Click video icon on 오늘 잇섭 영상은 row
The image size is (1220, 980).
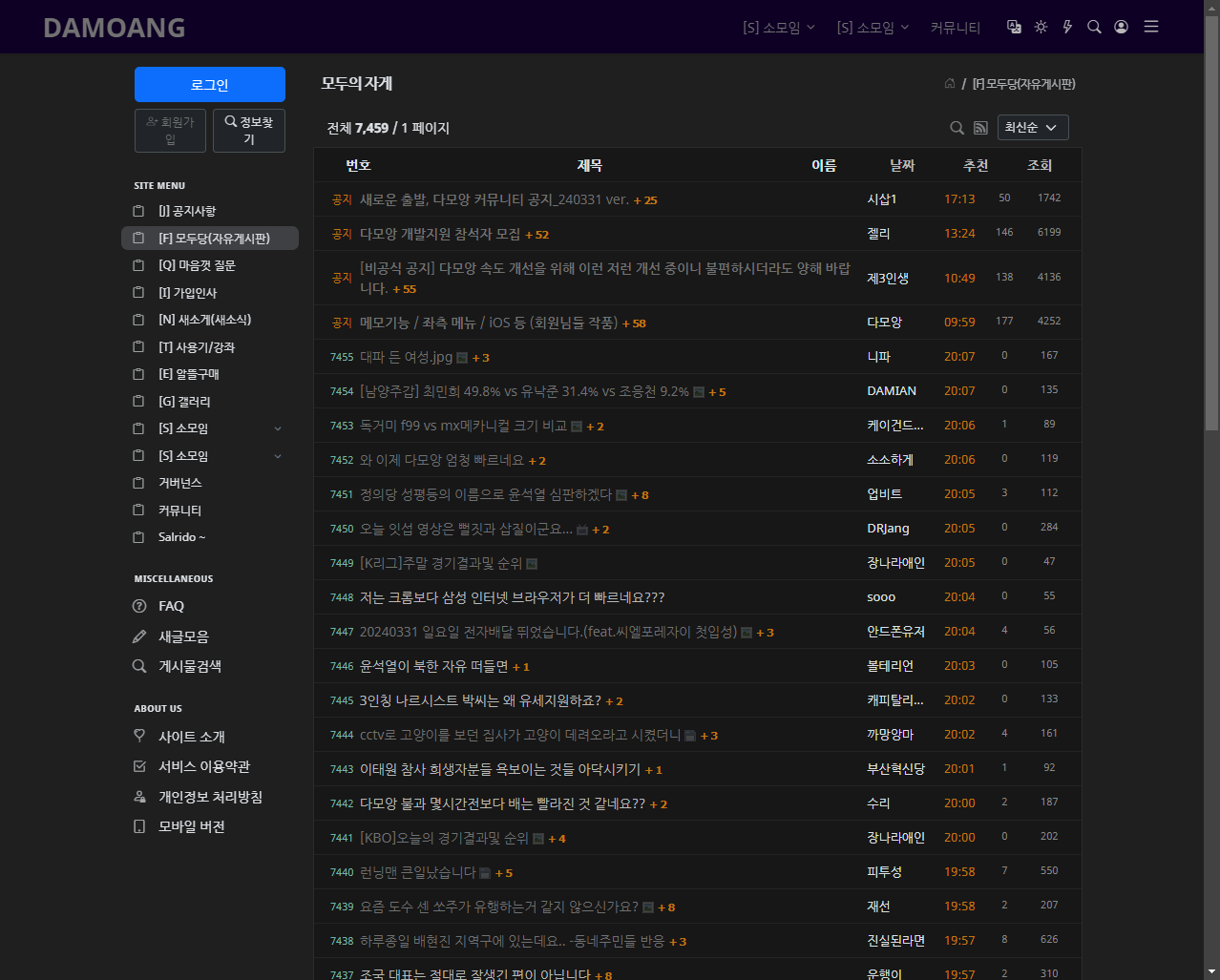[582, 530]
